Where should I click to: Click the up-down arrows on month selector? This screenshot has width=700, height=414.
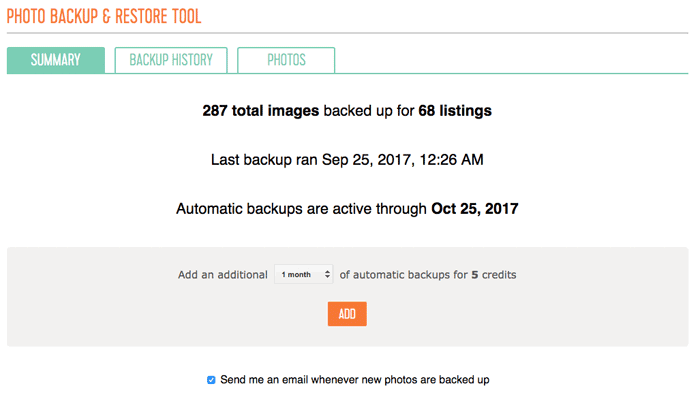[x=327, y=275]
